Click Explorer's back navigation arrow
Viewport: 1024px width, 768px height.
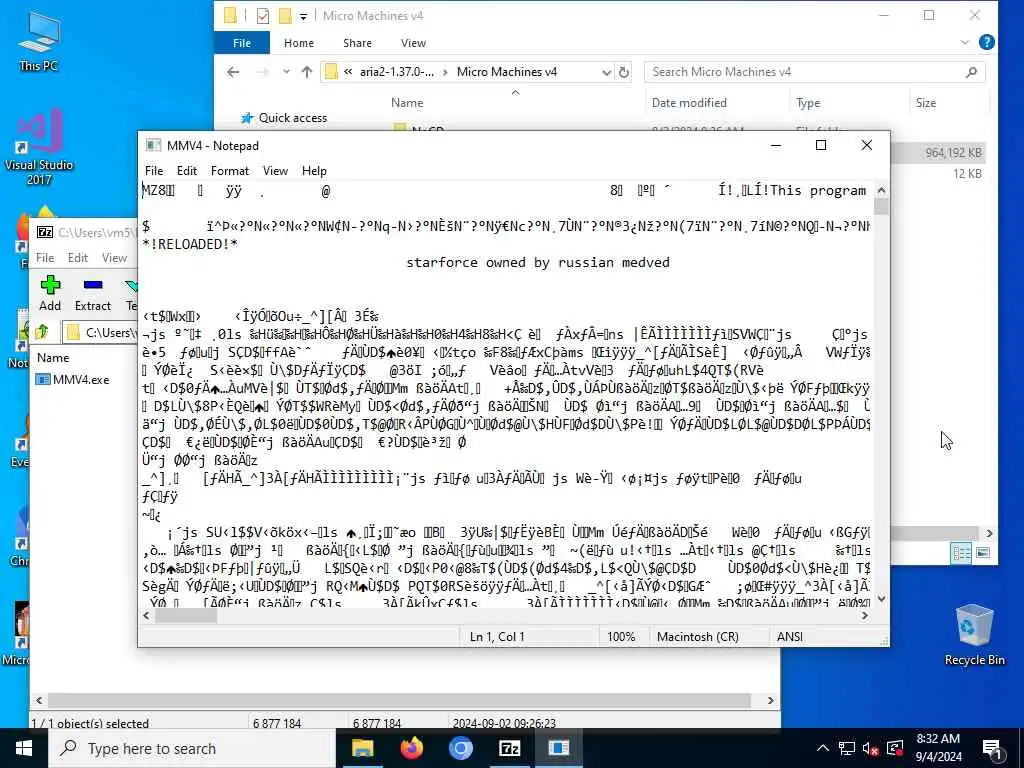click(x=233, y=72)
